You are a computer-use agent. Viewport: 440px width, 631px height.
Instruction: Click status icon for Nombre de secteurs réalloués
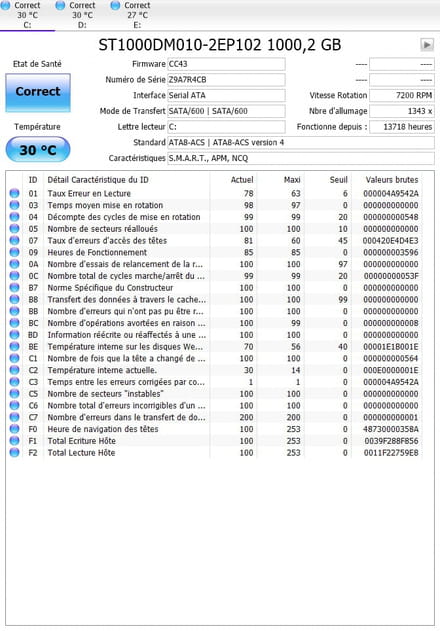click(14, 229)
